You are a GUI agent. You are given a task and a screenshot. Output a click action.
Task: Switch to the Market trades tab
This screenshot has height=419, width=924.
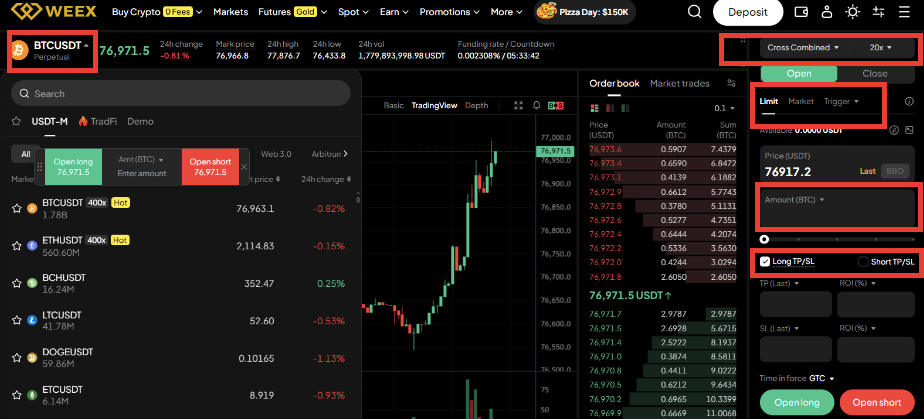click(x=679, y=83)
